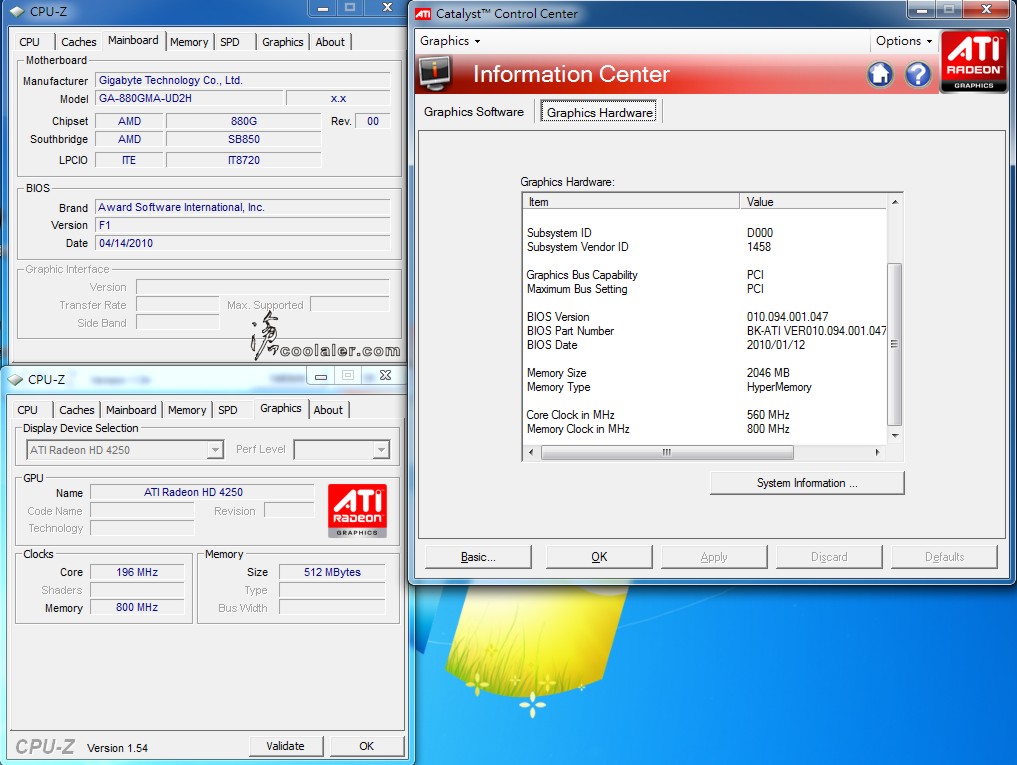Open Memory tab in bottom CPU-Z window
This screenshot has width=1017, height=765.
click(x=187, y=410)
